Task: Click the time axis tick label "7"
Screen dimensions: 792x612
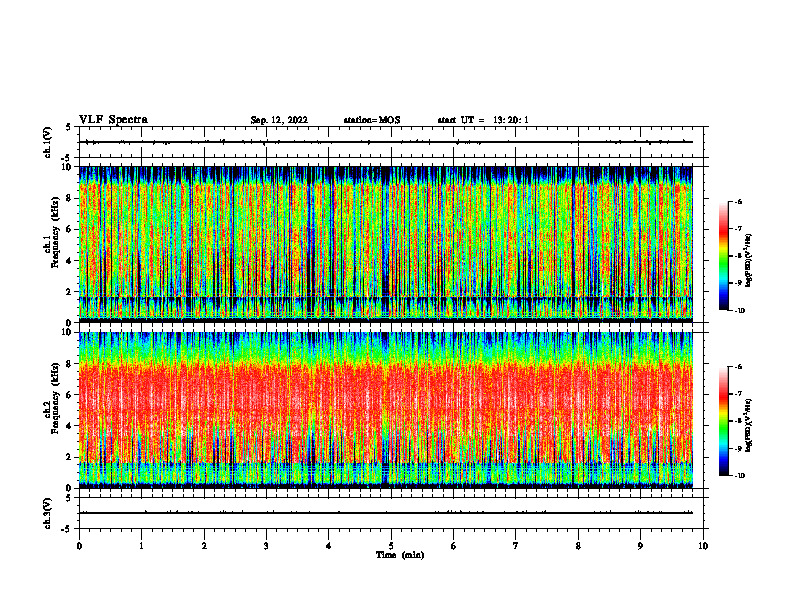Action: (516, 546)
